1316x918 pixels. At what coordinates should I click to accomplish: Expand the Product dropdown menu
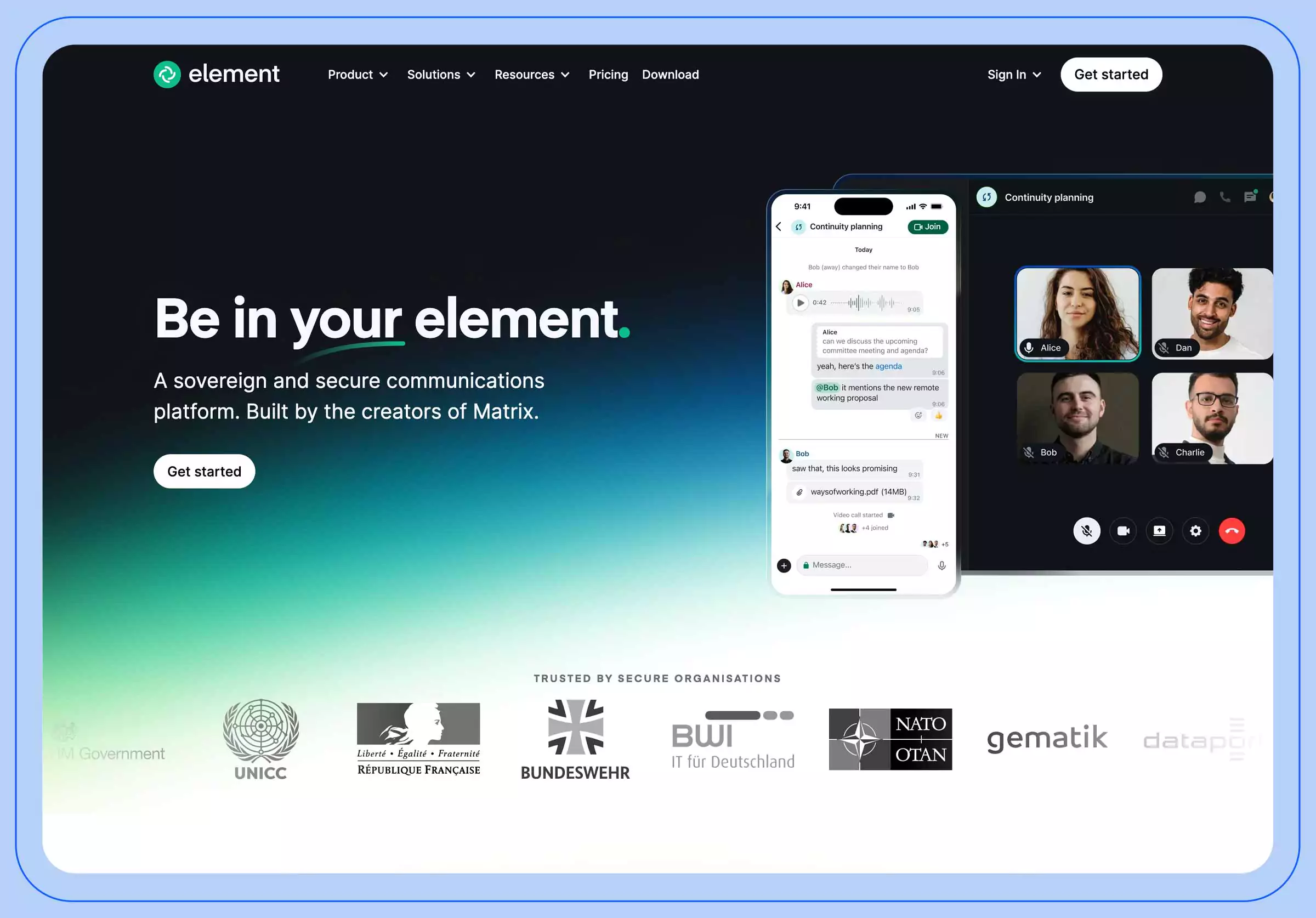[x=358, y=74]
